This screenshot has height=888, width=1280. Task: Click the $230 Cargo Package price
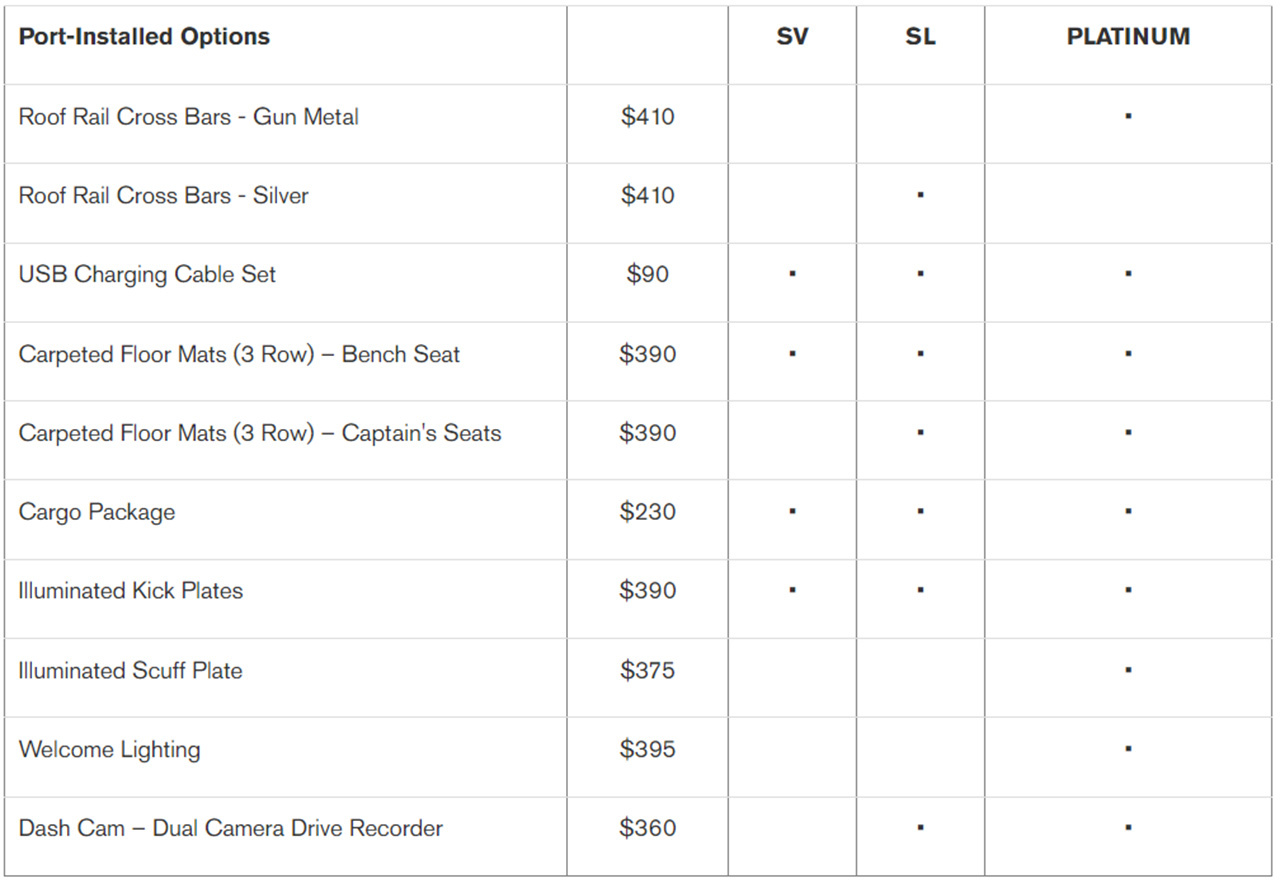[647, 512]
